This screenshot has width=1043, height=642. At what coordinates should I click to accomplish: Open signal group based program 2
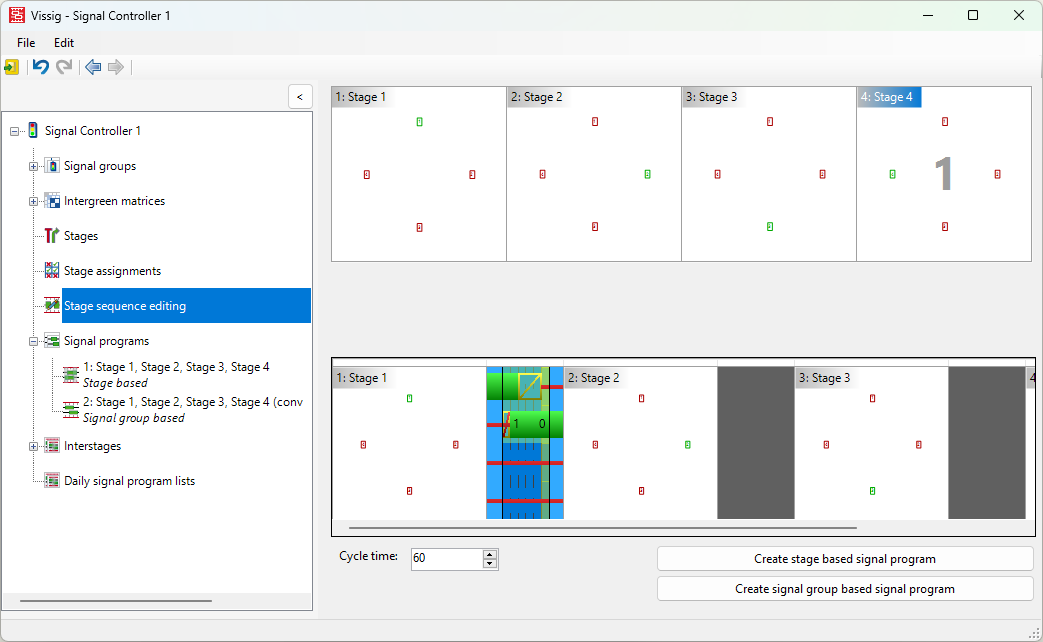pos(192,402)
